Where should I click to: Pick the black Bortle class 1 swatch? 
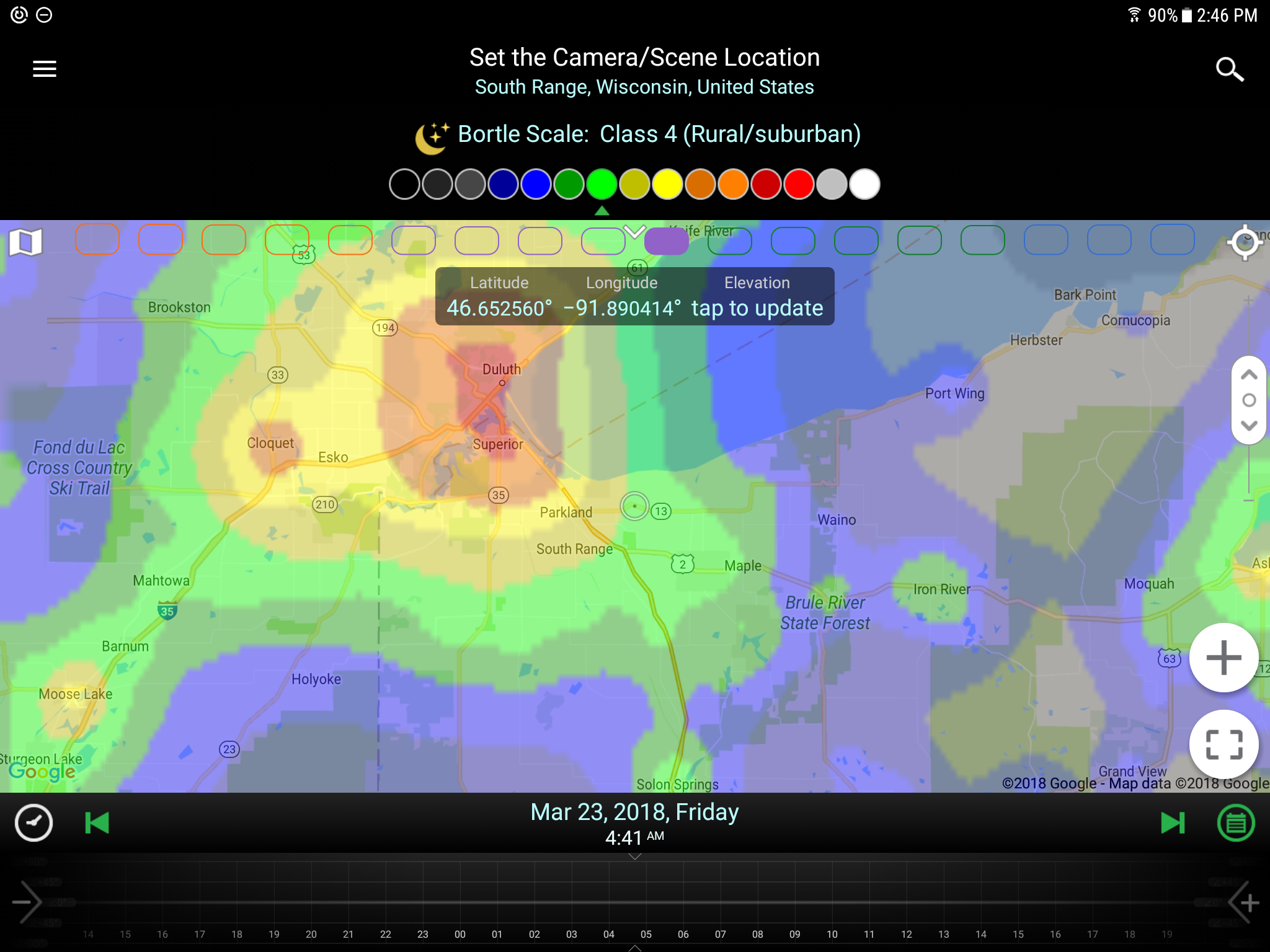tap(404, 185)
